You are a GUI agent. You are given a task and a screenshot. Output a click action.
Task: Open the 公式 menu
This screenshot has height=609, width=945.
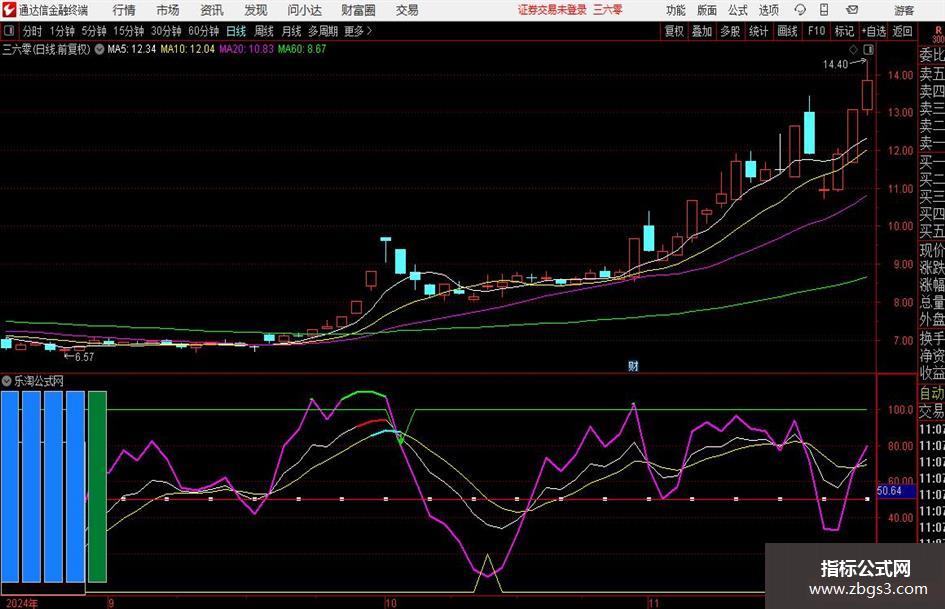tap(738, 10)
